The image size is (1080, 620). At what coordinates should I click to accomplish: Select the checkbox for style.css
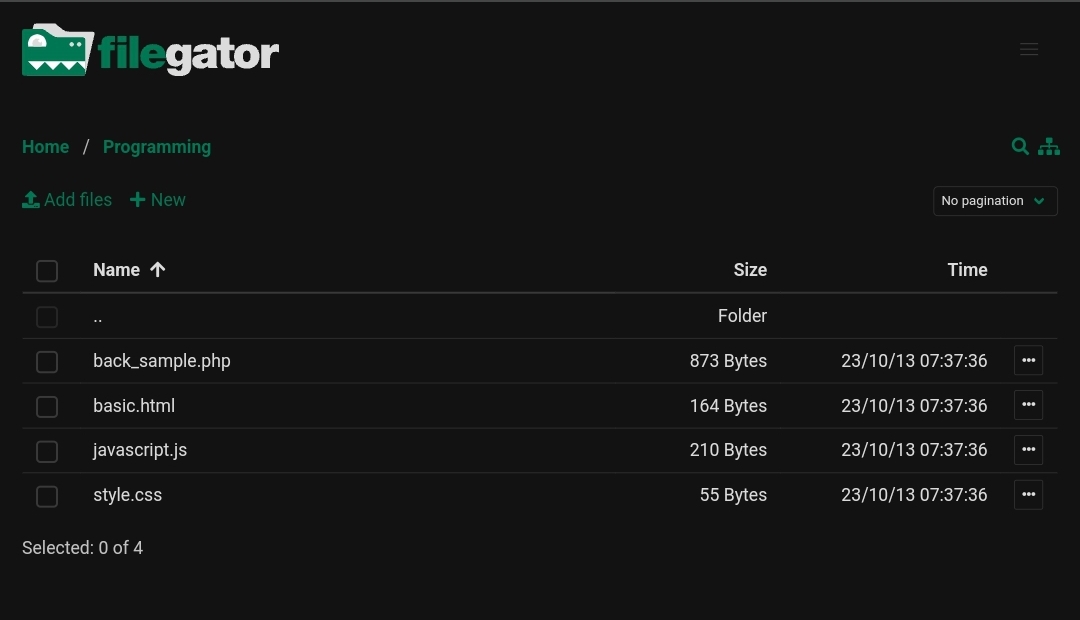coord(47,496)
